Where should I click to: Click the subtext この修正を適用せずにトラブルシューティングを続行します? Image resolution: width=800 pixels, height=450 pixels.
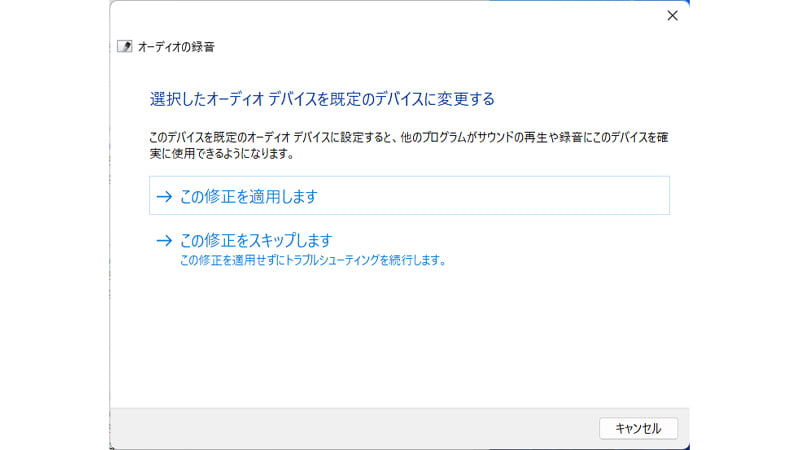[x=311, y=261]
